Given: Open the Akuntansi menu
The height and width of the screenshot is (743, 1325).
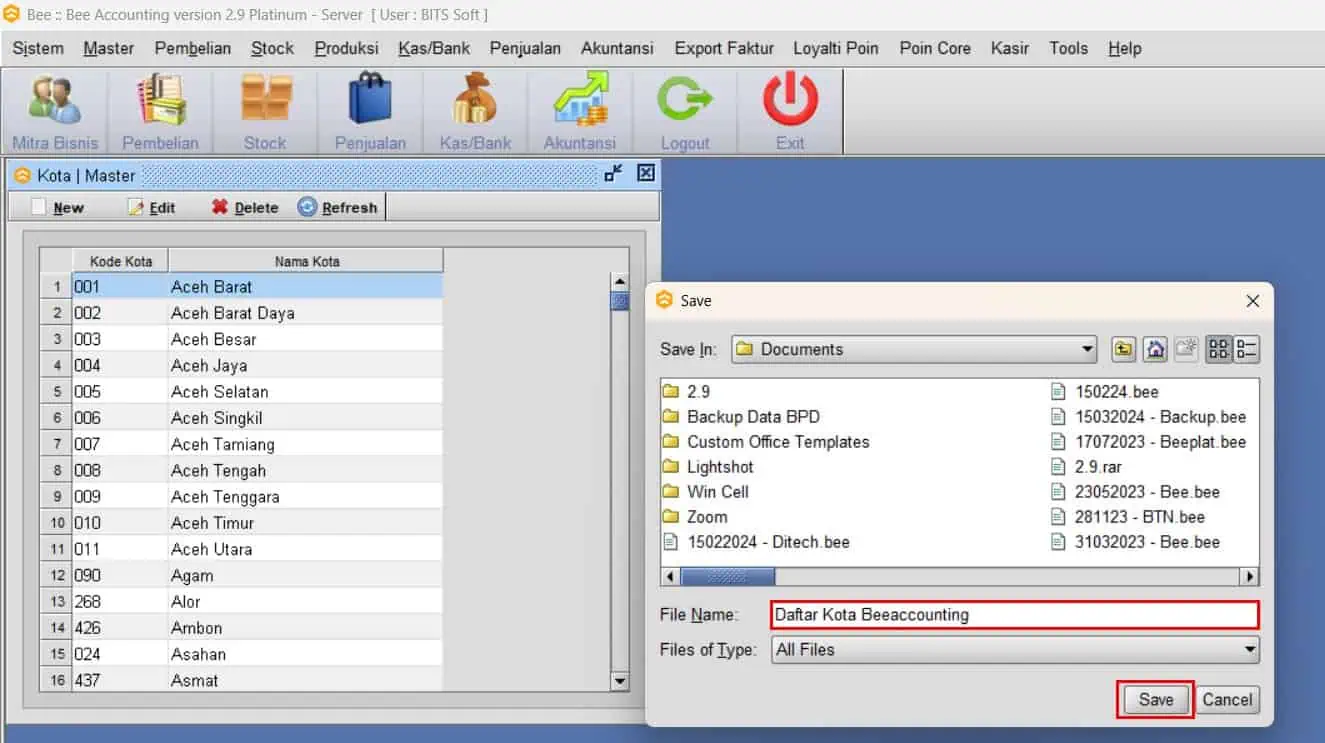Looking at the screenshot, I should click(617, 48).
